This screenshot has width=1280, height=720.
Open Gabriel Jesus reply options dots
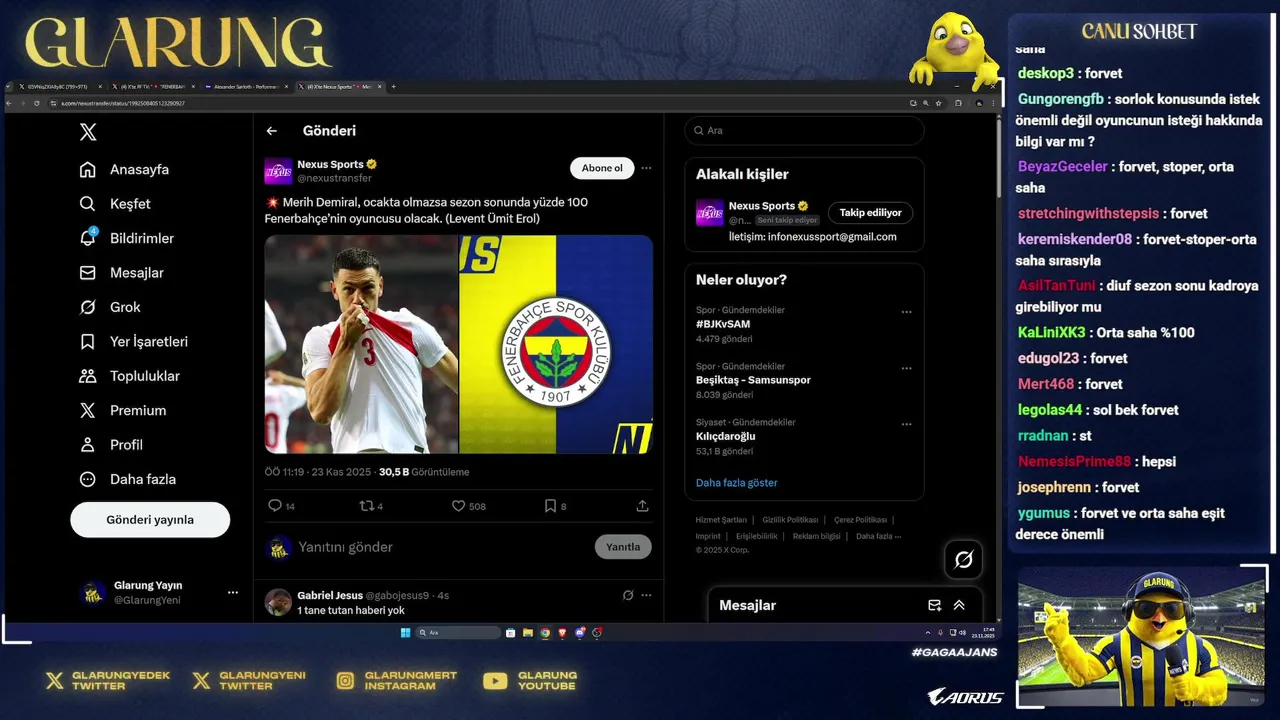[x=646, y=595]
